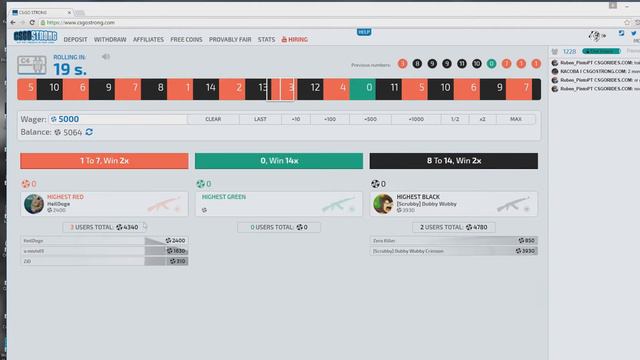The height and width of the screenshot is (360, 640).
Task: Add 100 to wager with +100
Action: (x=330, y=119)
